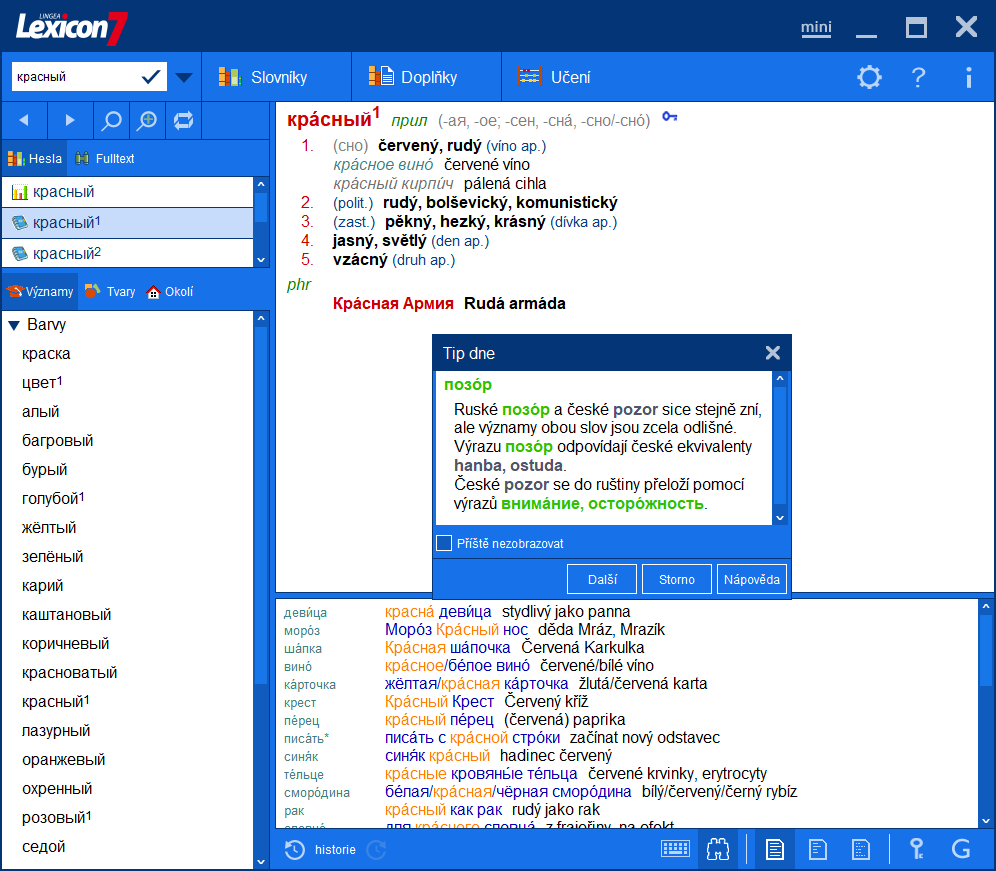
Task: Select цвет1 in the list
Action: click(x=43, y=383)
